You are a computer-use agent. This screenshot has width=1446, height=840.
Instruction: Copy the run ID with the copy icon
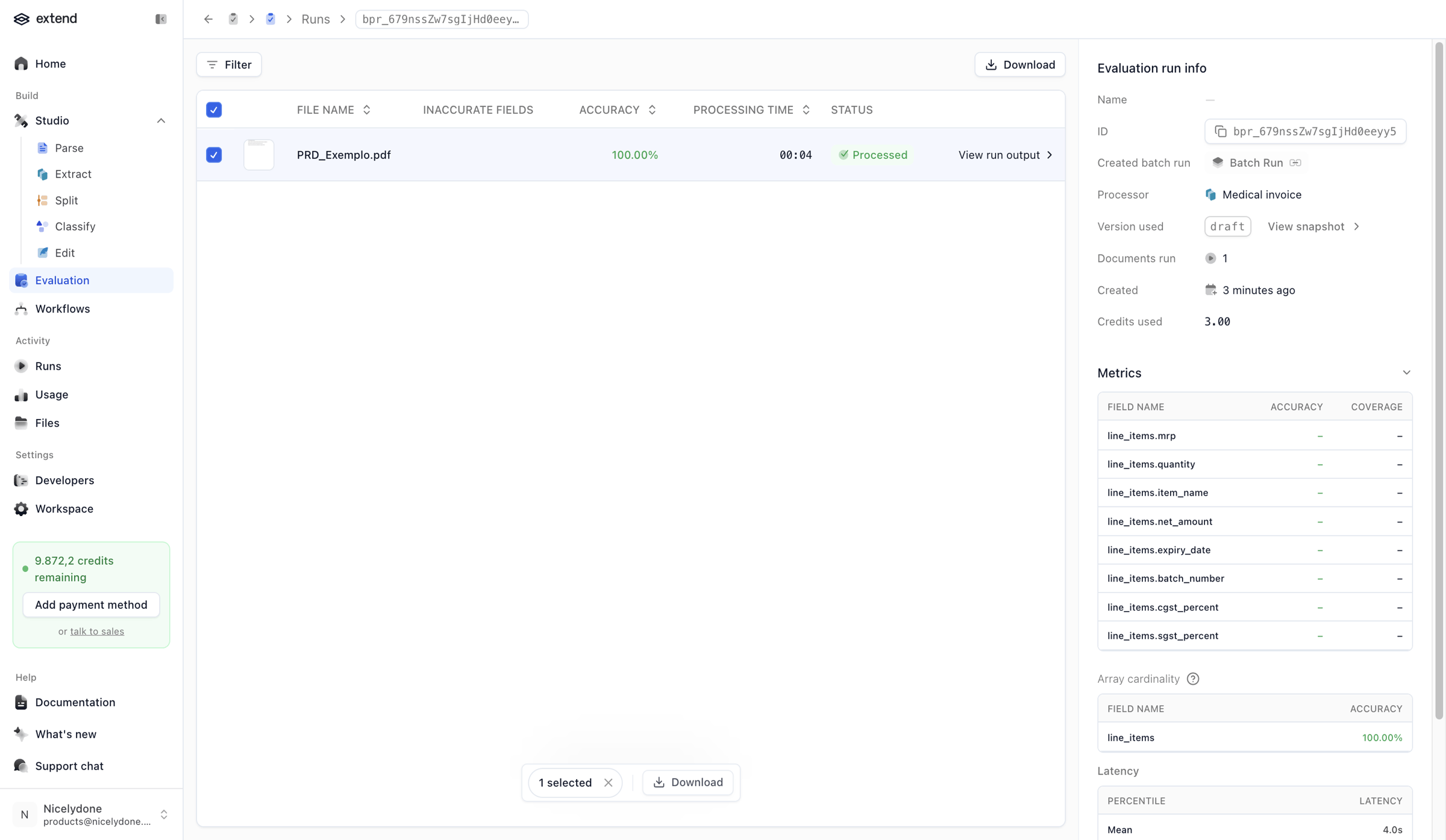click(1221, 131)
